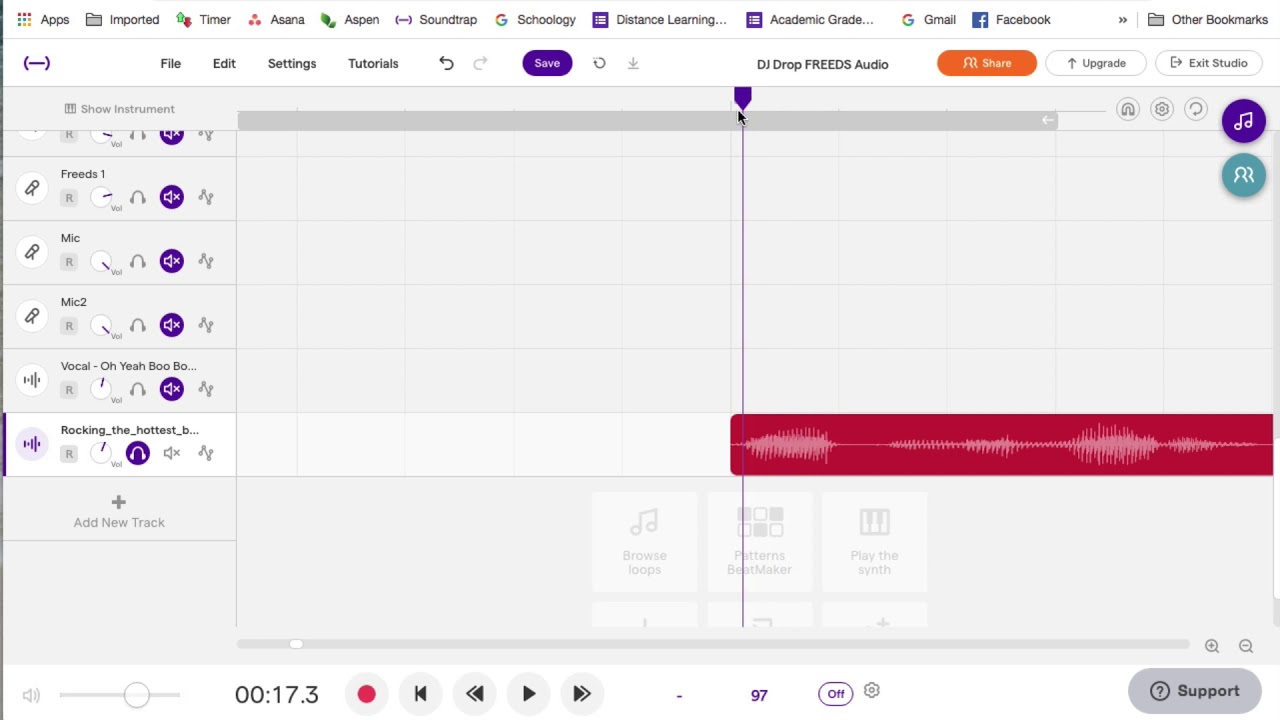Zoom out on the timeline
Image resolution: width=1280 pixels, height=720 pixels.
tap(1246, 646)
